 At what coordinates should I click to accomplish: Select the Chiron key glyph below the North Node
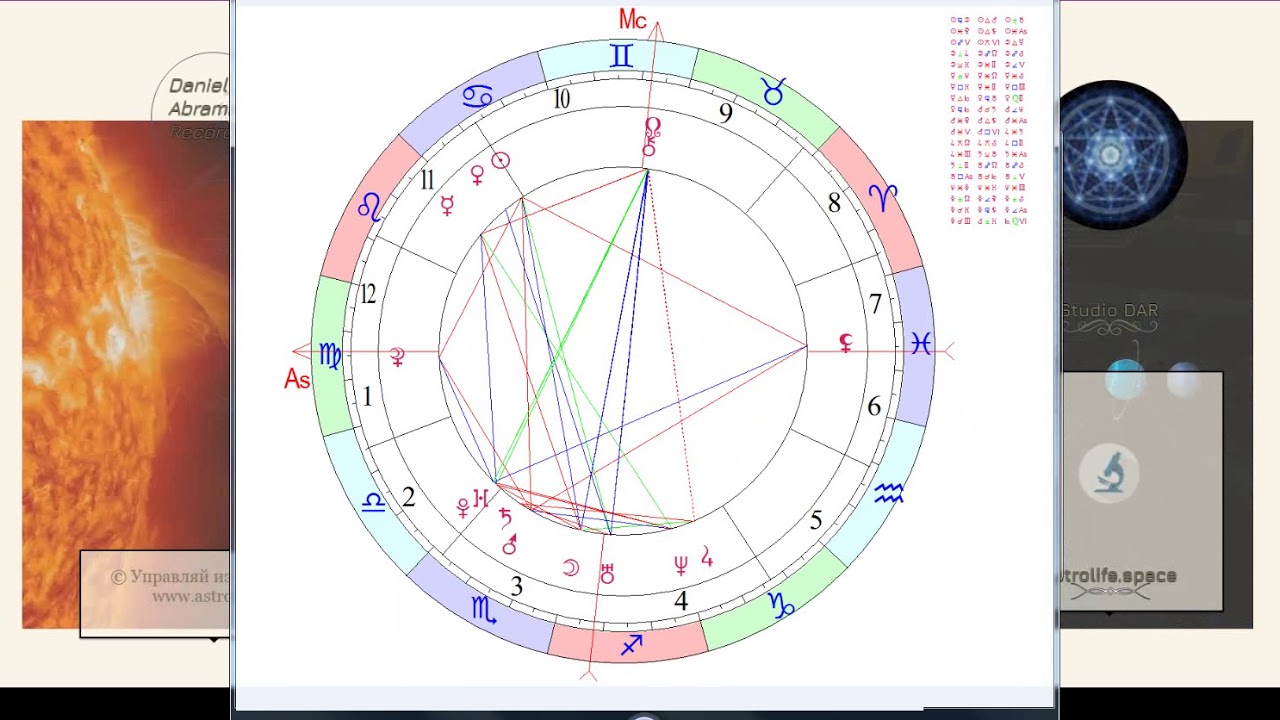(648, 147)
